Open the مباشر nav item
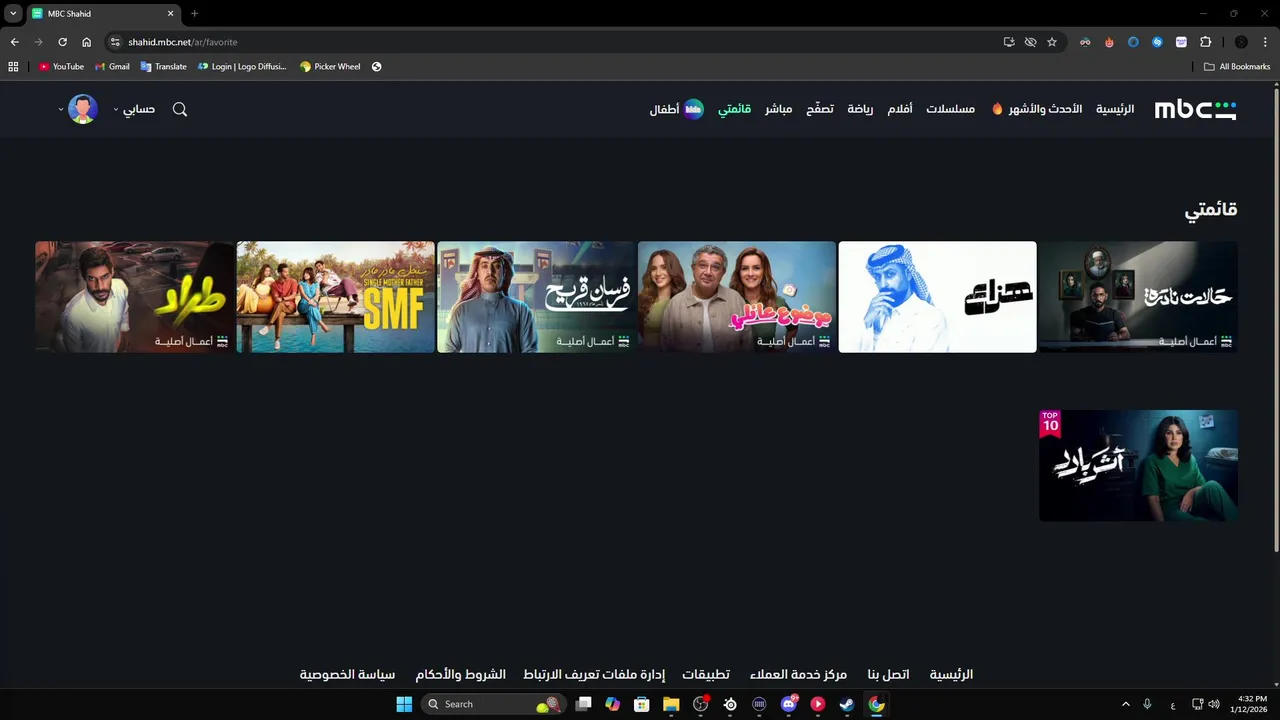1280x720 pixels. coord(779,109)
